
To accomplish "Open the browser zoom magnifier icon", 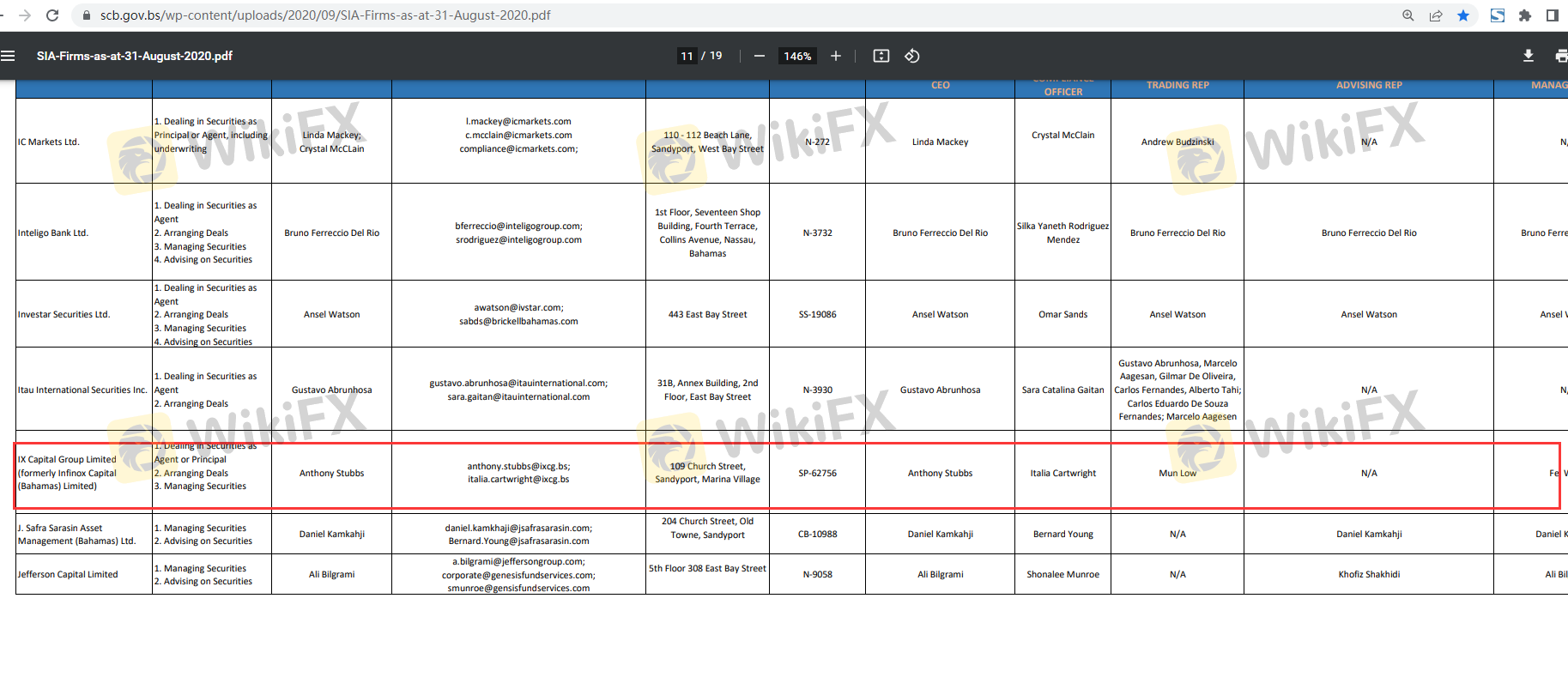I will click(x=1408, y=15).
